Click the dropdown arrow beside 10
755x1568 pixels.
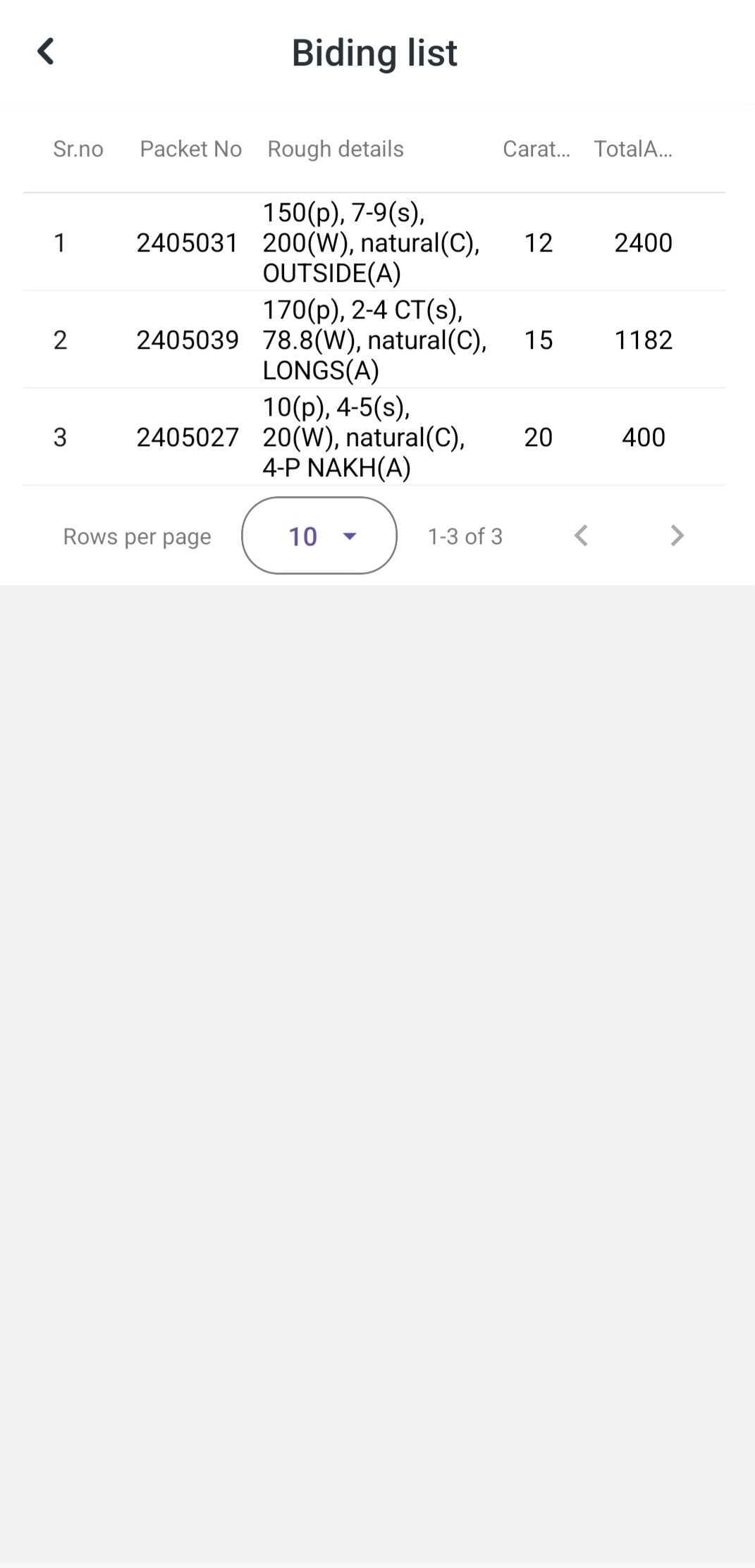[x=349, y=536]
